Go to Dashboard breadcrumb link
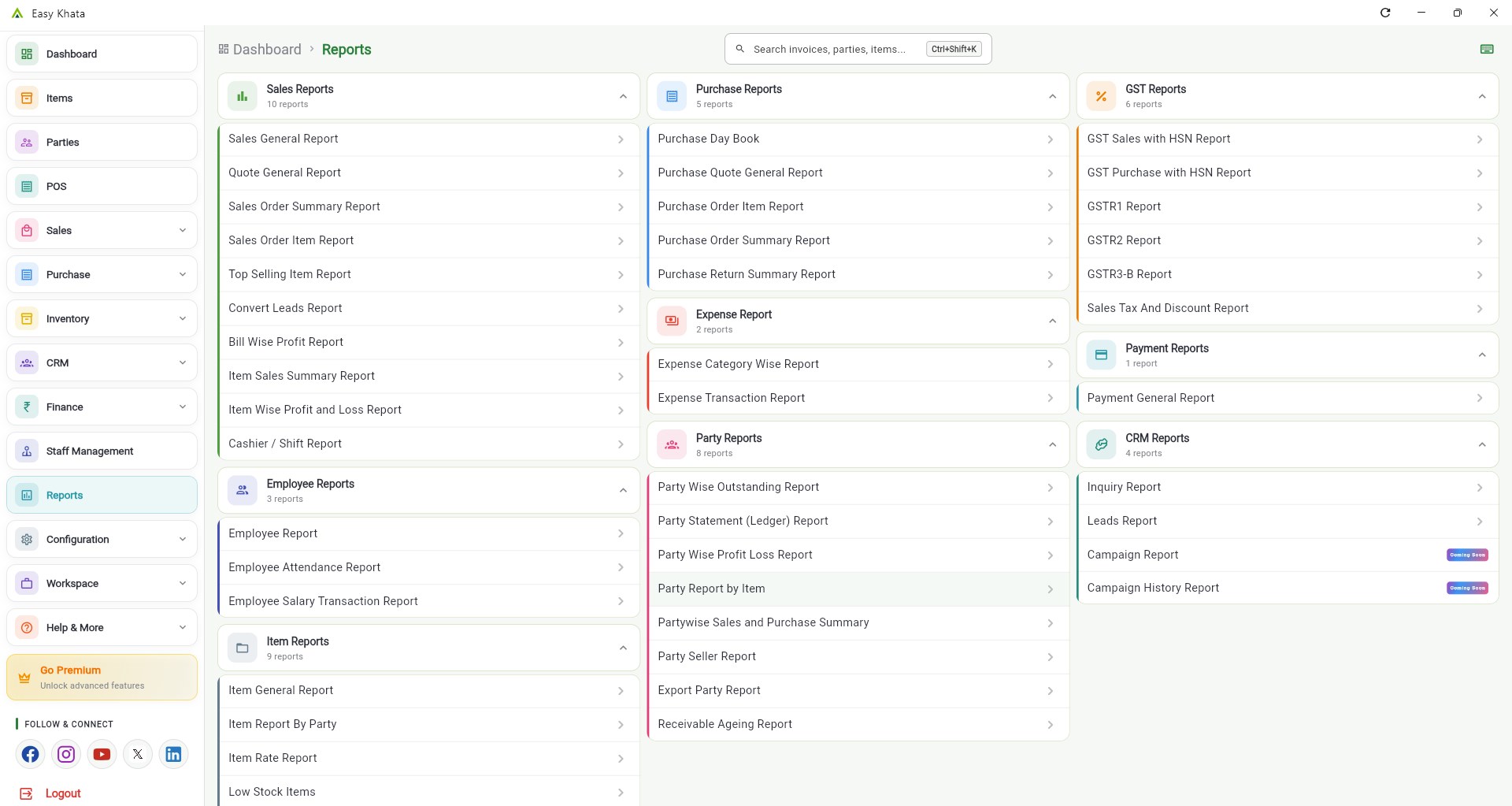 260,49
